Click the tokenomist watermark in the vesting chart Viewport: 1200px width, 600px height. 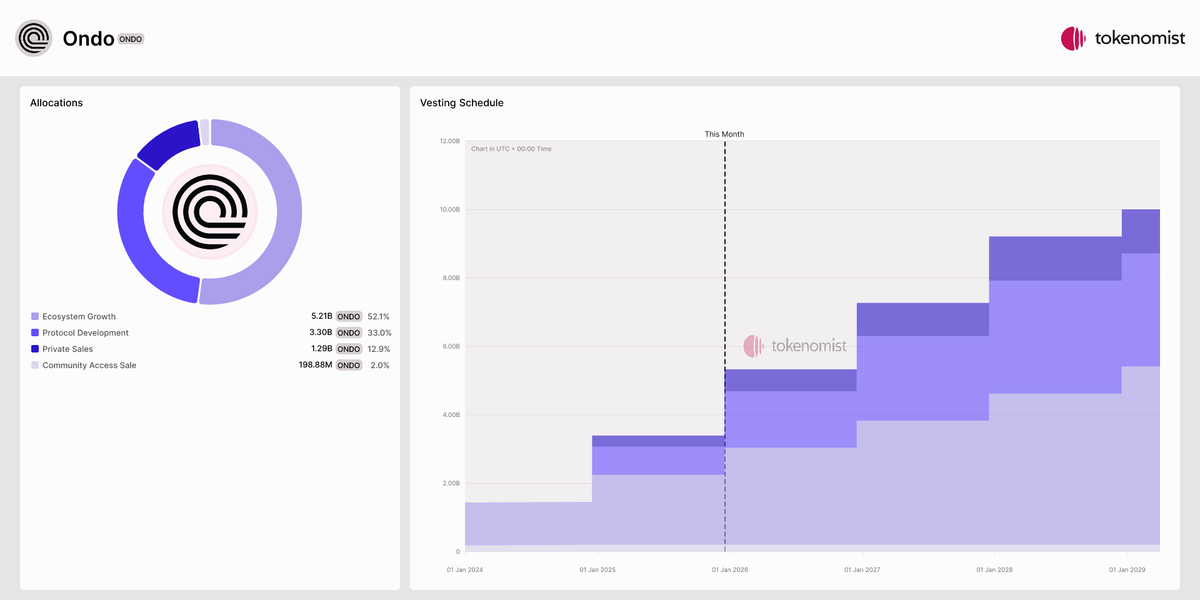coord(795,346)
